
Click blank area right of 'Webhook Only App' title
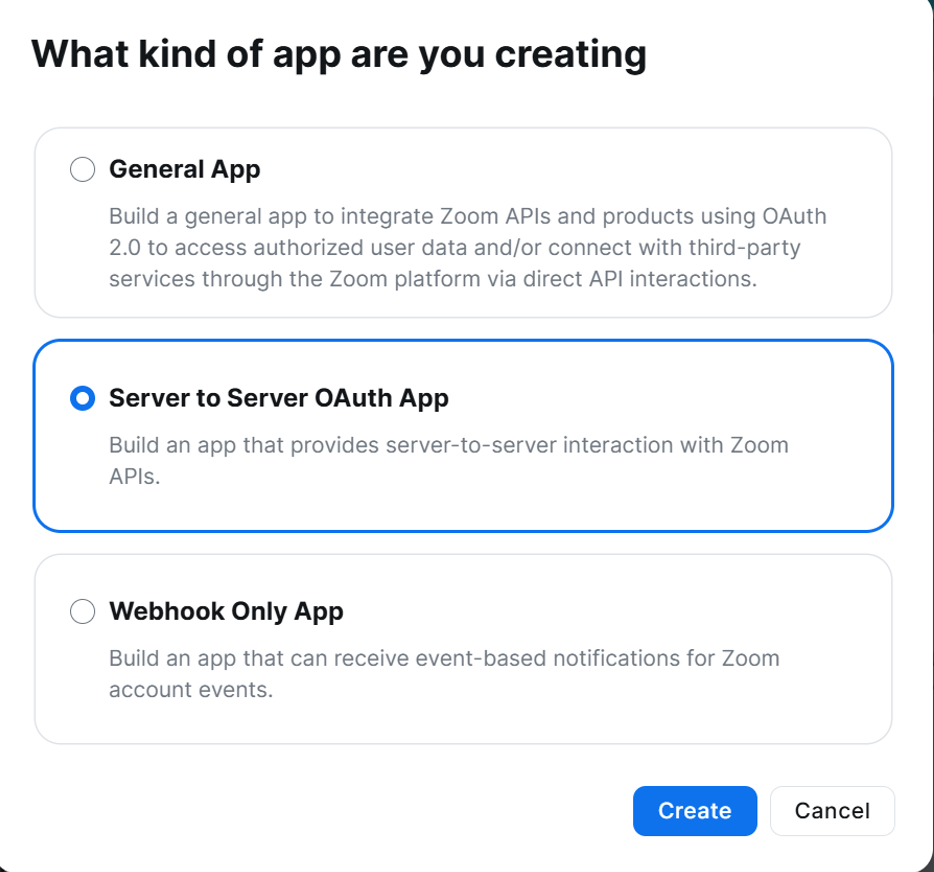pos(614,612)
